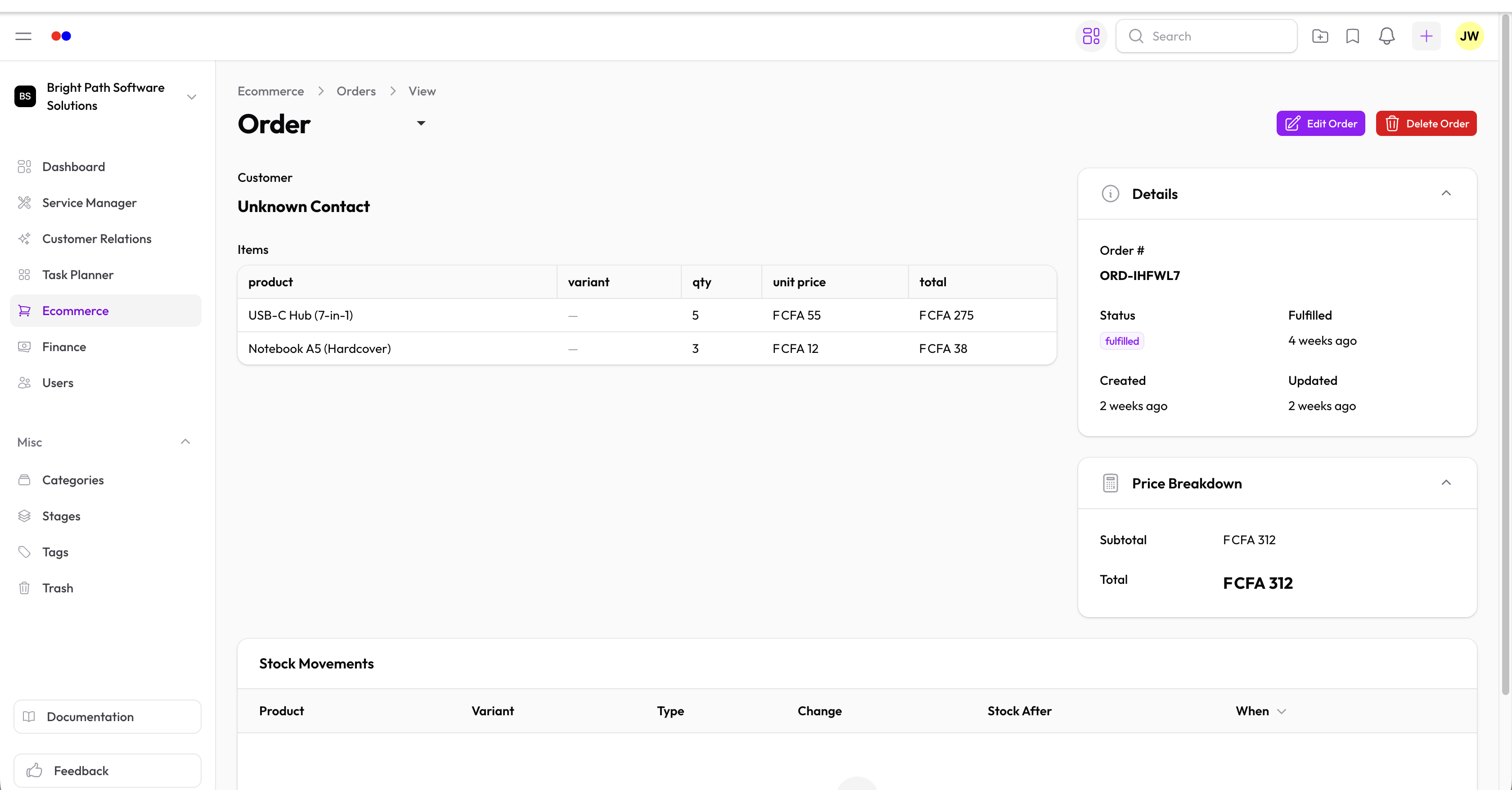The height and width of the screenshot is (790, 1512).
Task: Open the Order title dropdown arrow
Action: coord(421,123)
